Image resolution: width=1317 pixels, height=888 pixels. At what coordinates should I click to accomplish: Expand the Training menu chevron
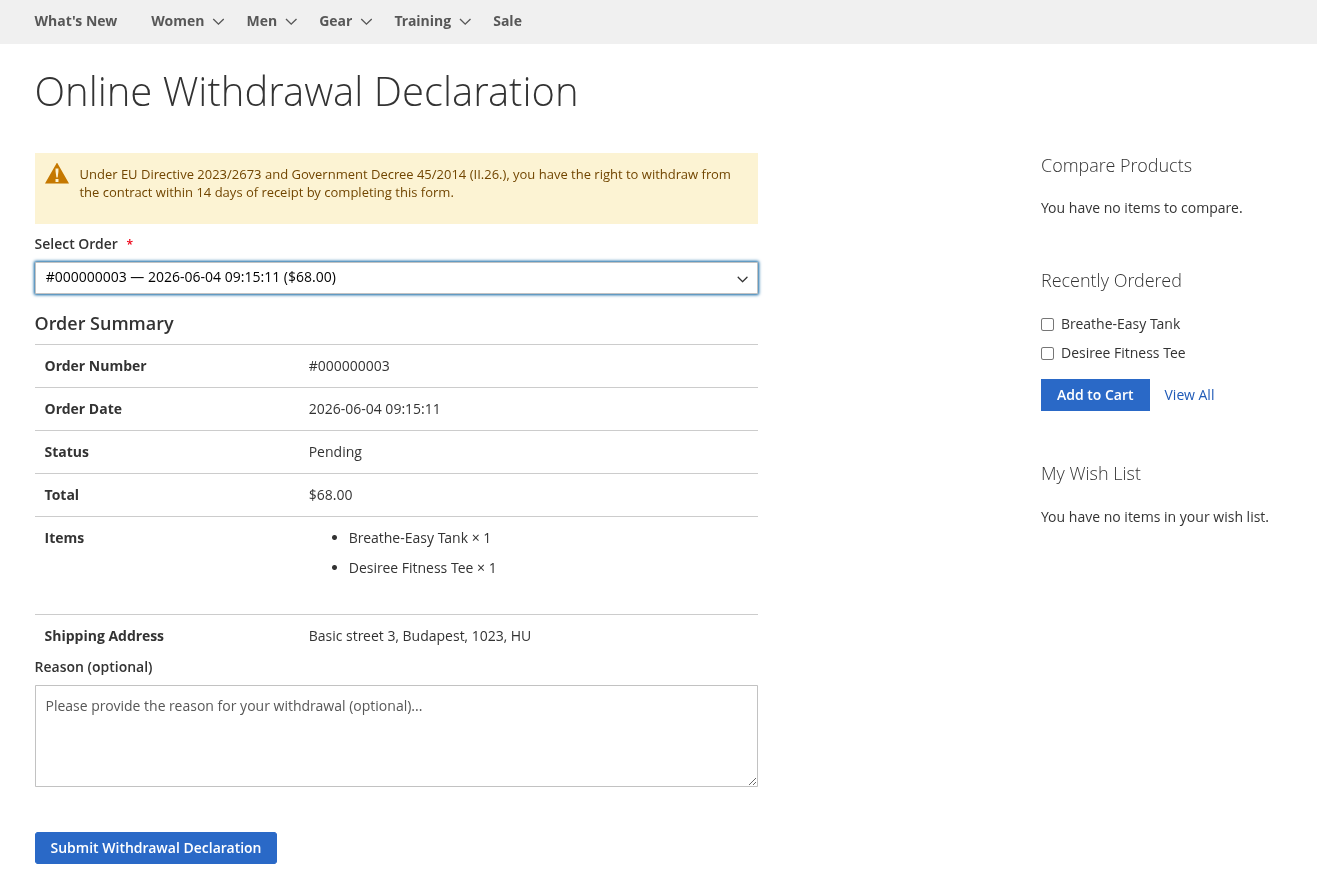coord(466,22)
